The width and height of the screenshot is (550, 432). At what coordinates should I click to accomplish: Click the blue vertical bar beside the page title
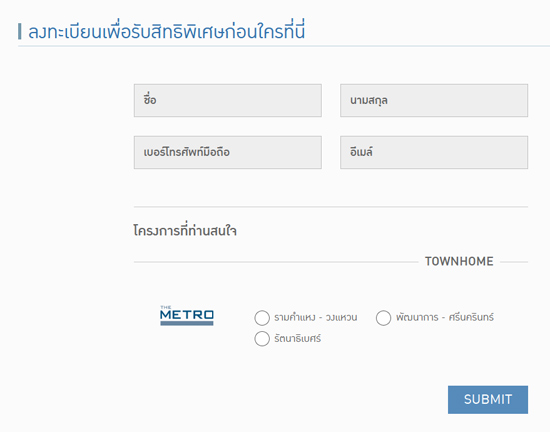[20, 32]
